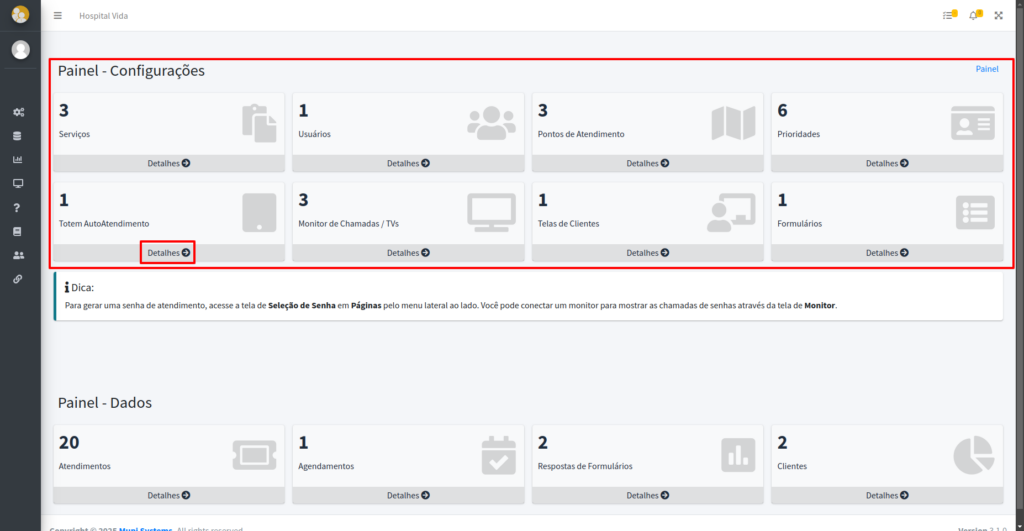
Task: Open Detalhes for Totem AutoAtendimento
Action: click(168, 253)
